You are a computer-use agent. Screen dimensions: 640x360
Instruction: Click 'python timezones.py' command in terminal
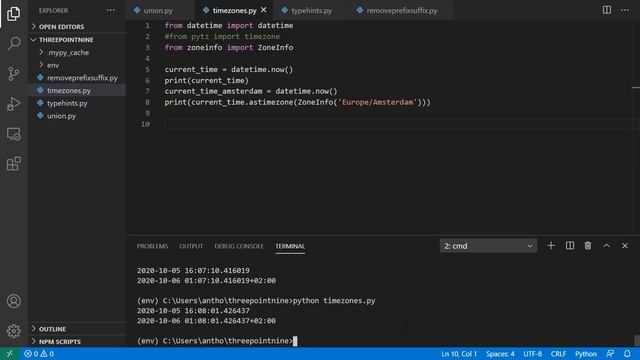334,301
